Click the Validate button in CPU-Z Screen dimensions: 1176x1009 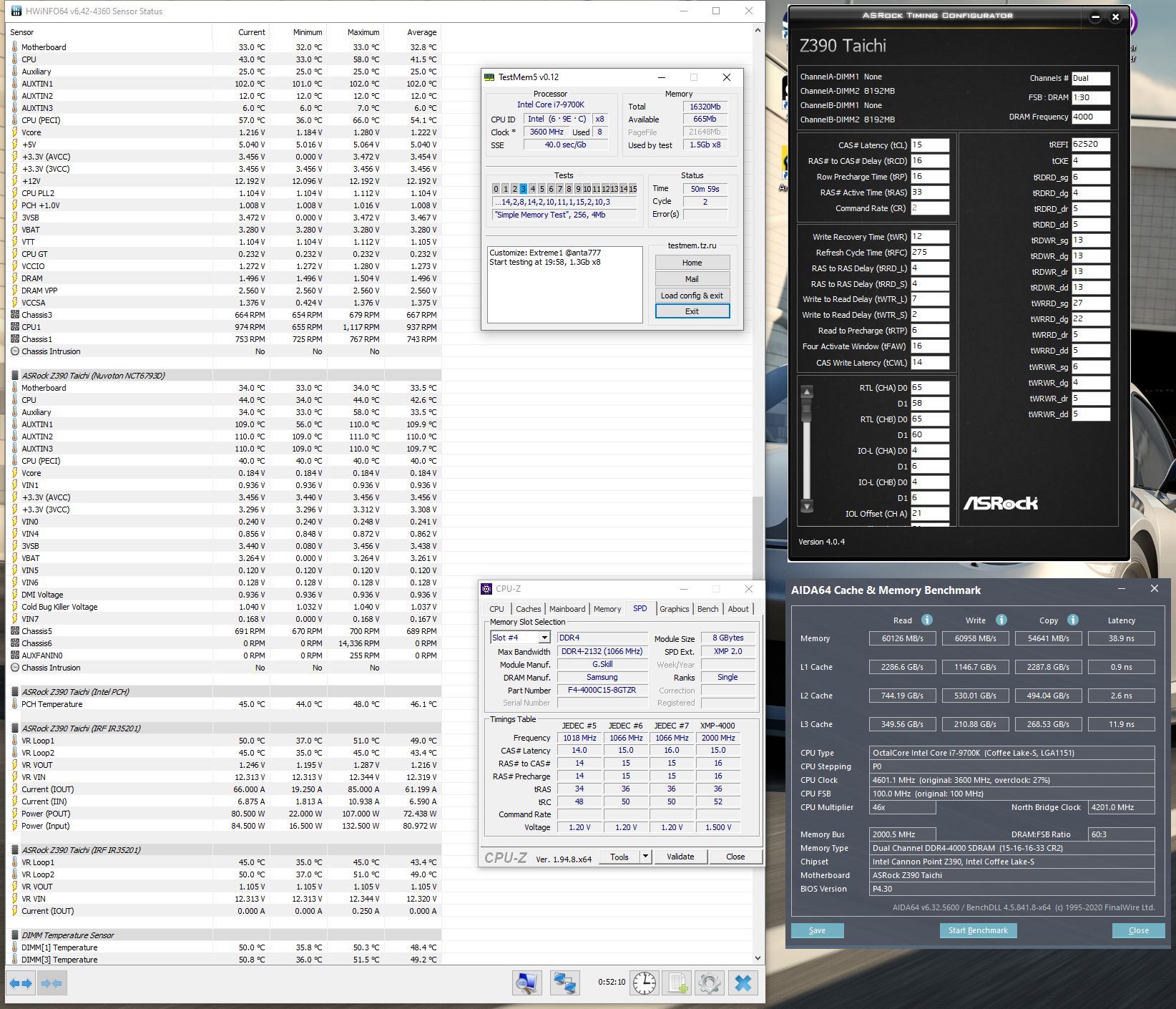(680, 857)
